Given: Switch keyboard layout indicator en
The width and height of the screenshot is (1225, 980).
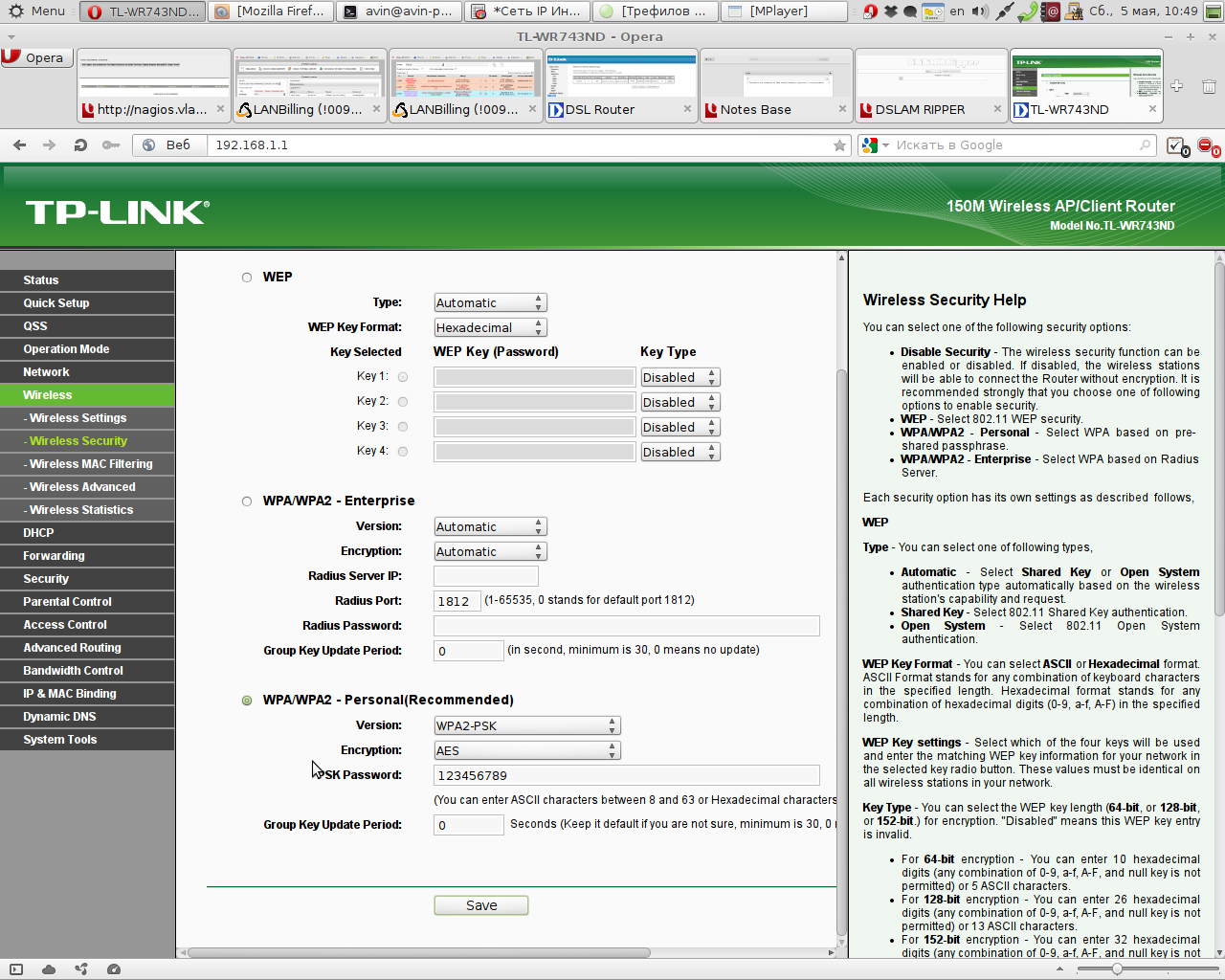Looking at the screenshot, I should pos(957,11).
